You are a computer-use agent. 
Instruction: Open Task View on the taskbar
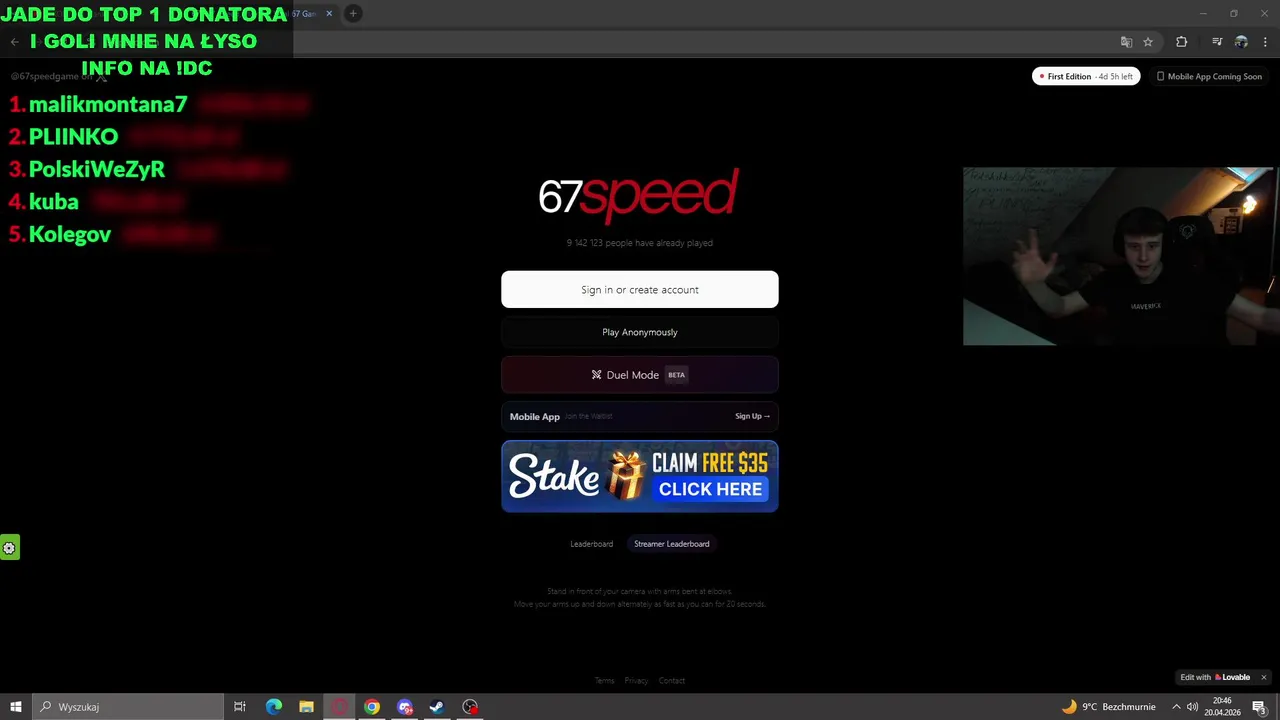[x=240, y=707]
